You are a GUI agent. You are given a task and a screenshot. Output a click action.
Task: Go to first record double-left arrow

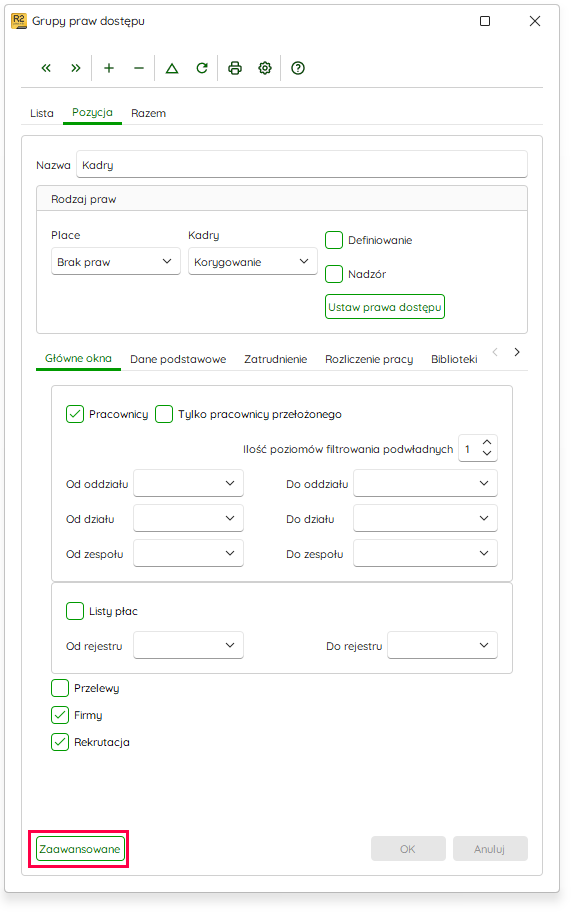pos(46,68)
